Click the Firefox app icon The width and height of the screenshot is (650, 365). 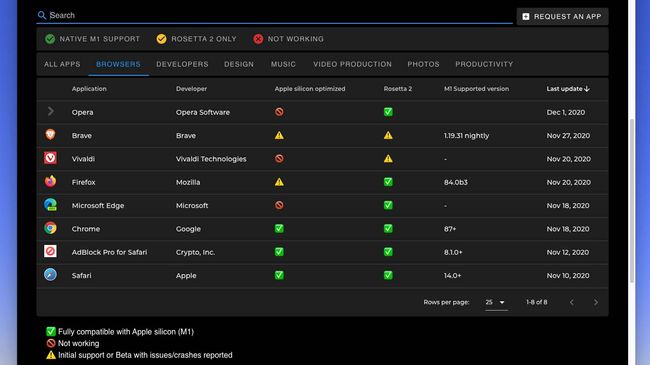pyautogui.click(x=50, y=181)
